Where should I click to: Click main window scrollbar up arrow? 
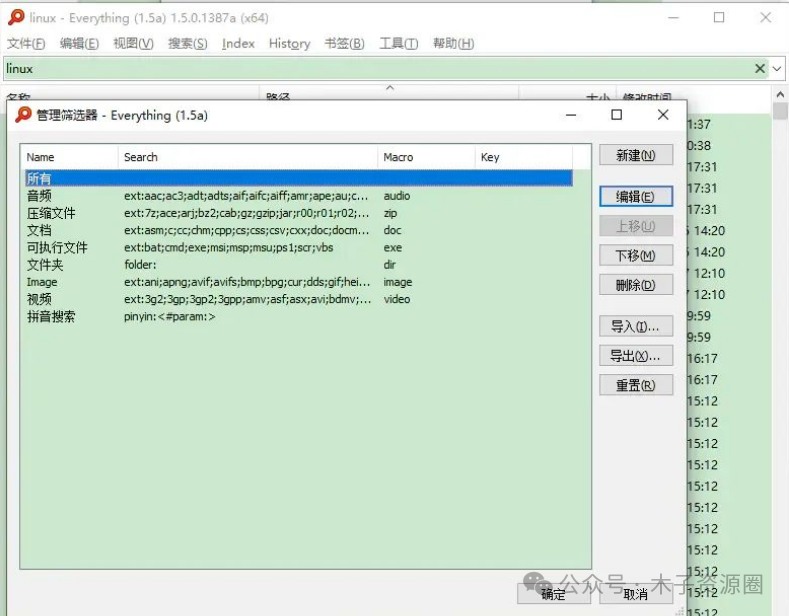click(x=780, y=94)
